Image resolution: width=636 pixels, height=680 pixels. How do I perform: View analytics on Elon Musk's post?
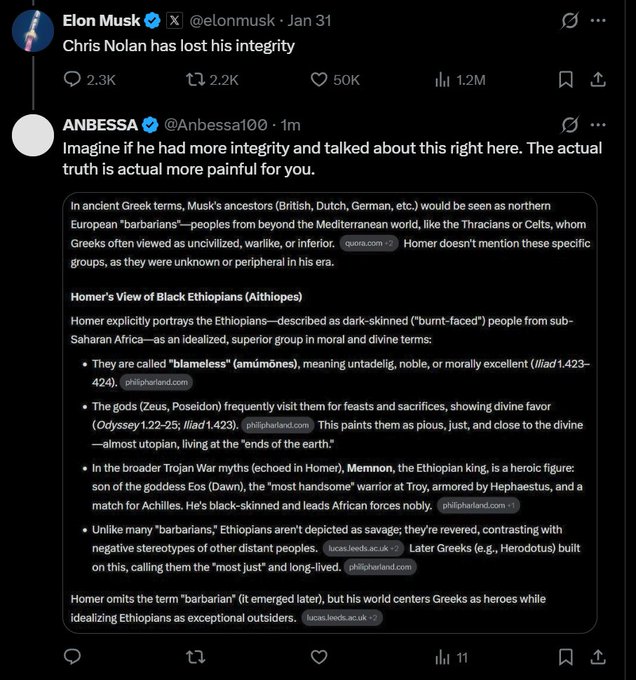coord(443,79)
